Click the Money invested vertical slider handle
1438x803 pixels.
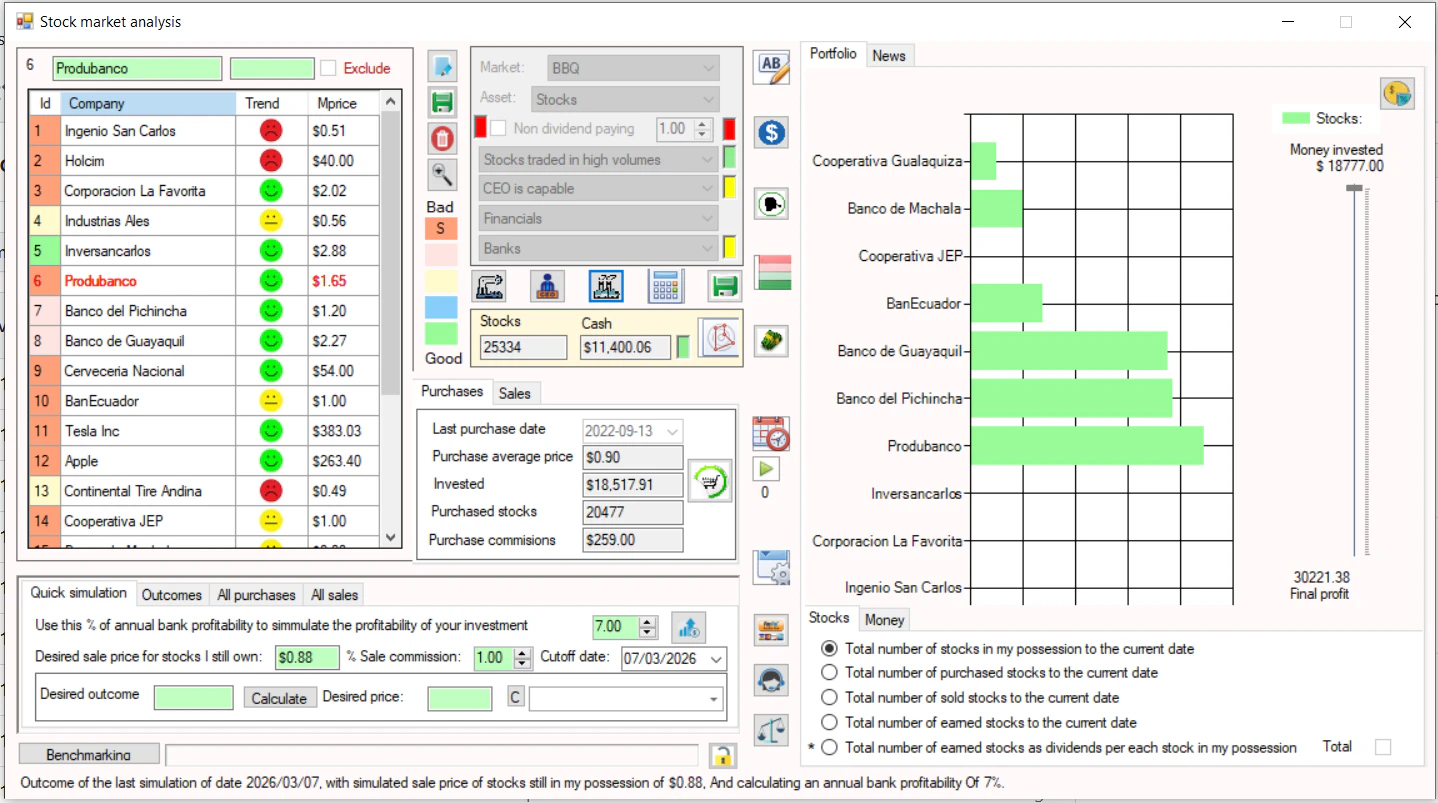pos(1354,188)
